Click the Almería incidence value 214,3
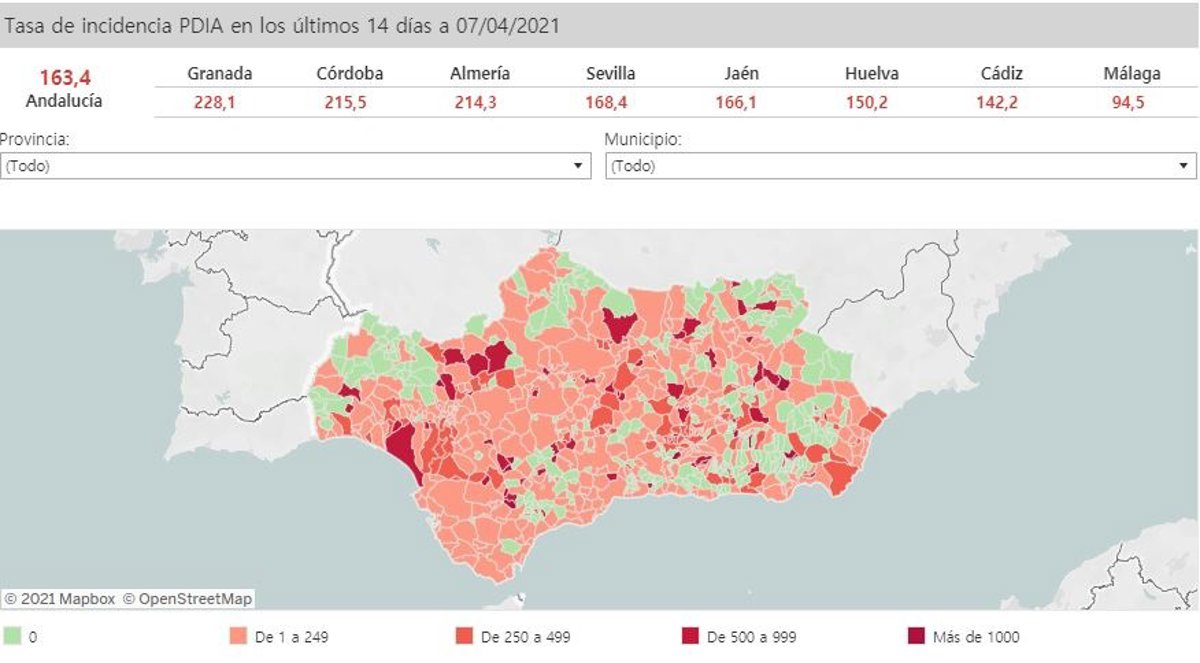Image resolution: width=1200 pixels, height=663 pixels. [x=476, y=102]
